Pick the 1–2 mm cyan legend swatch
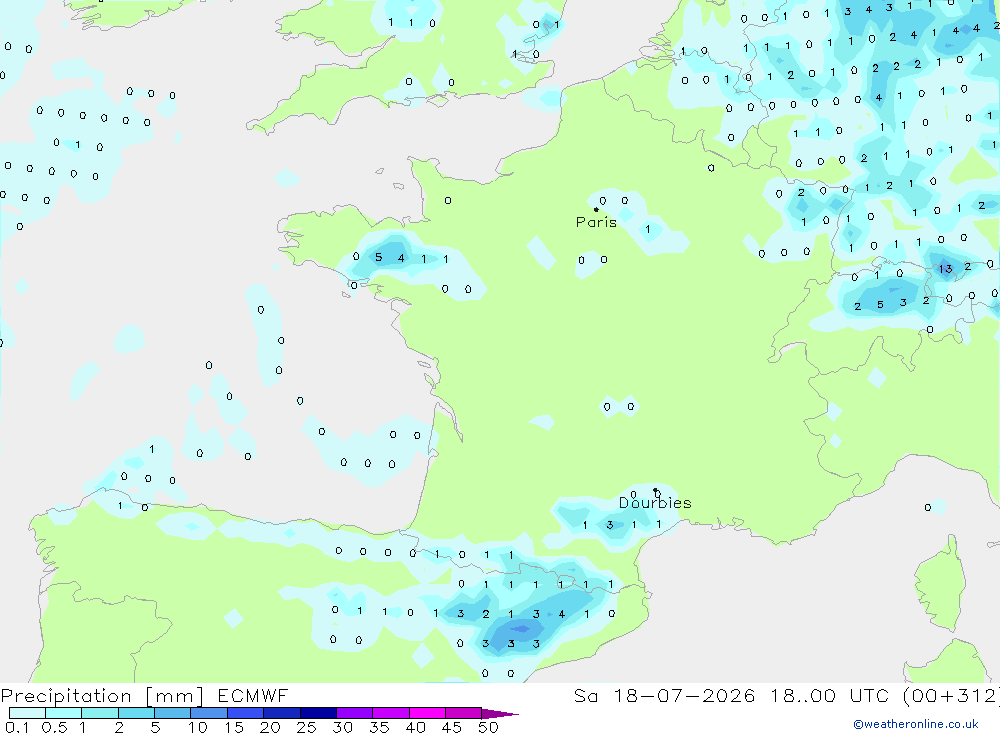The height and width of the screenshot is (733, 1000). pos(100,713)
